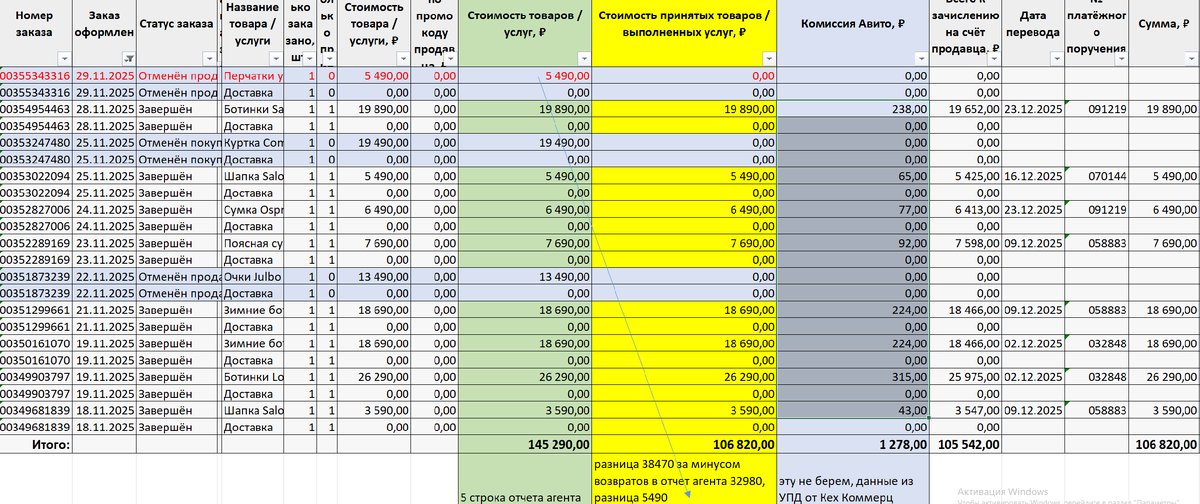This screenshot has width=1200, height=504.
Task: Select the Шапка Salo cell priced 5 490,00
Action: coord(254,177)
